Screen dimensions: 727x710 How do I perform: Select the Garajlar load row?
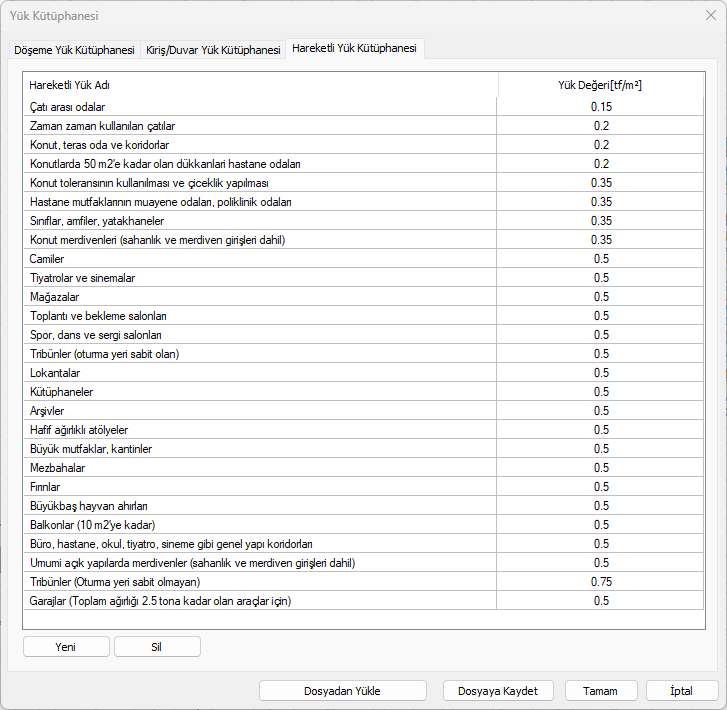point(160,601)
